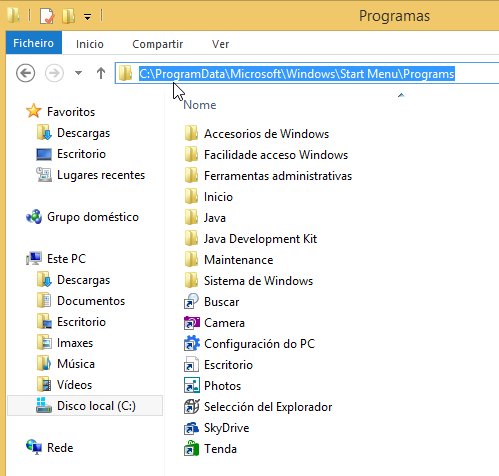
Task: Click the Selección del Explorador icon
Action: pyautogui.click(x=191, y=406)
